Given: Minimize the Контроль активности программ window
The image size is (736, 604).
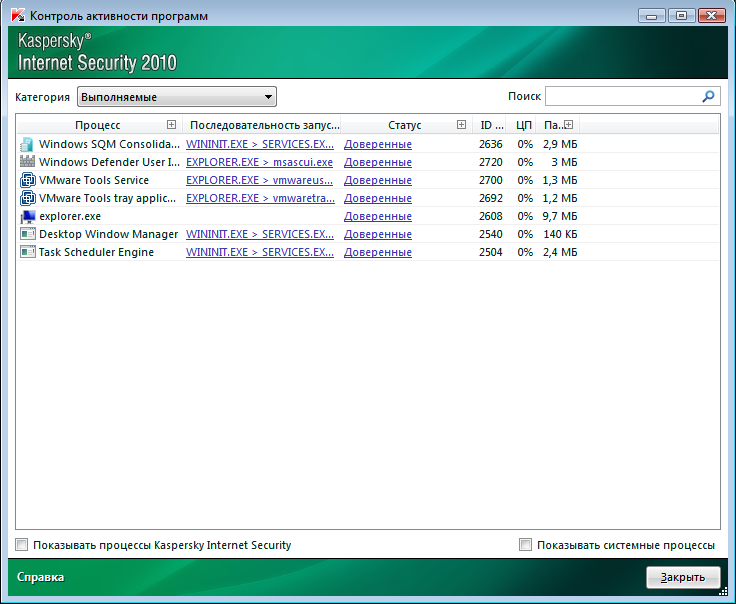Looking at the screenshot, I should pos(652,16).
